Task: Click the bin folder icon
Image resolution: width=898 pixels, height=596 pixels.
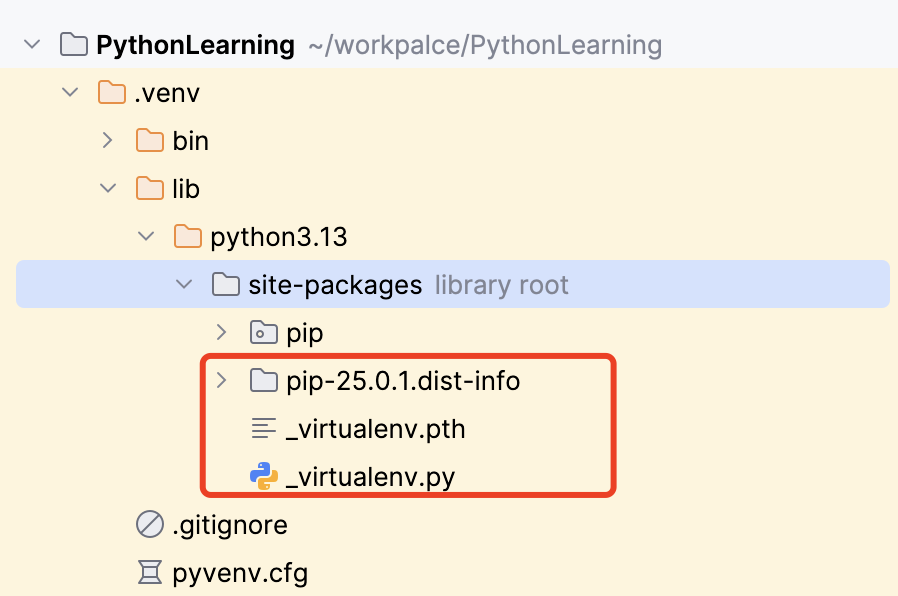Action: pos(149,140)
